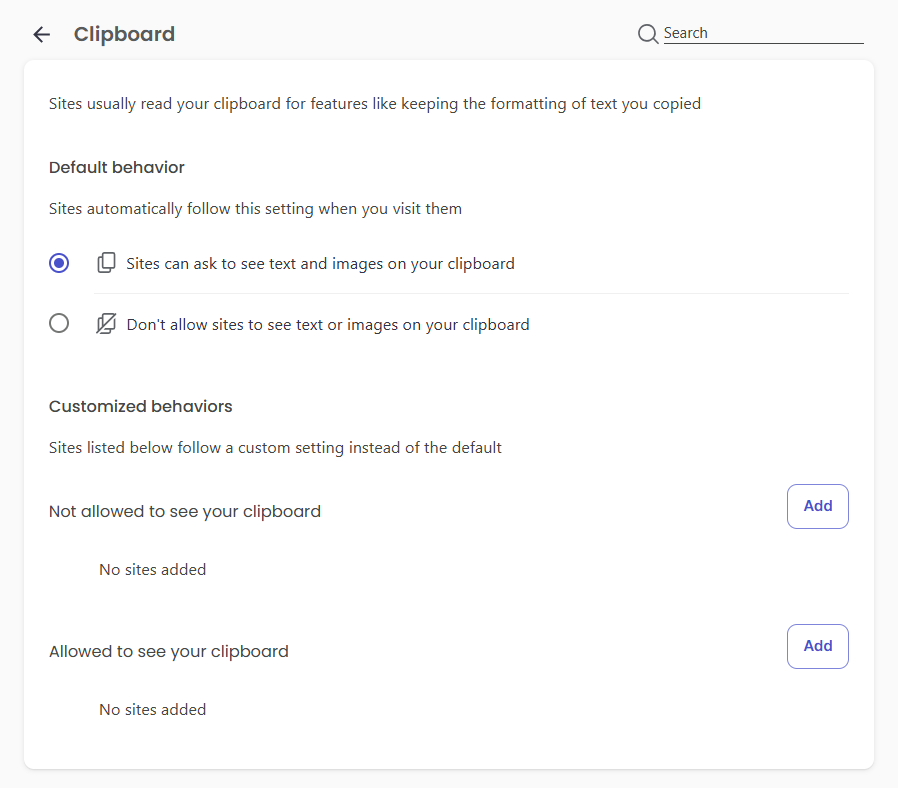The image size is (898, 788).
Task: Click the clipboard copy icon beside 'Sites can ask'
Action: [x=106, y=264]
